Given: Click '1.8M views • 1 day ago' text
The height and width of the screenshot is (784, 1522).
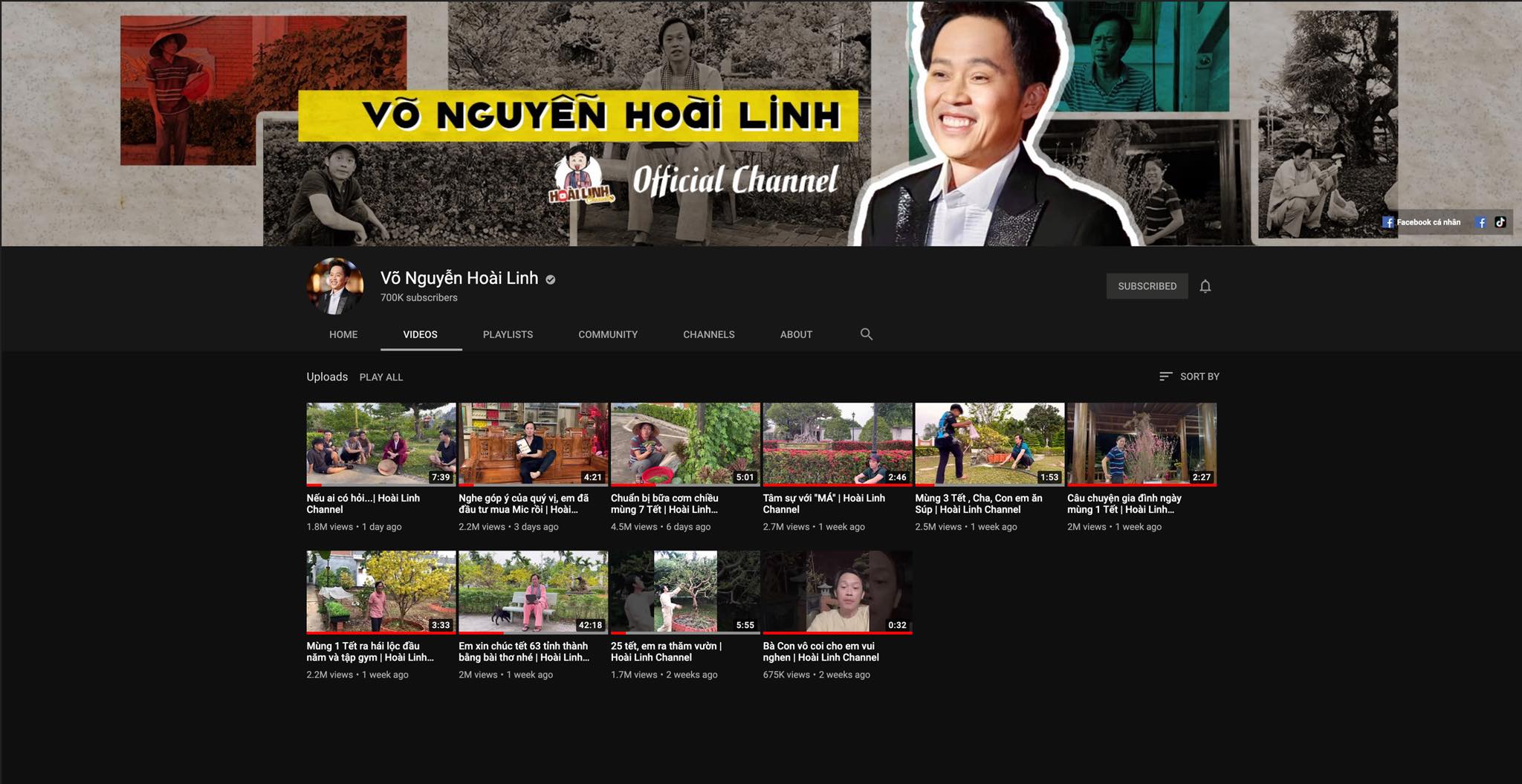Looking at the screenshot, I should (x=354, y=527).
